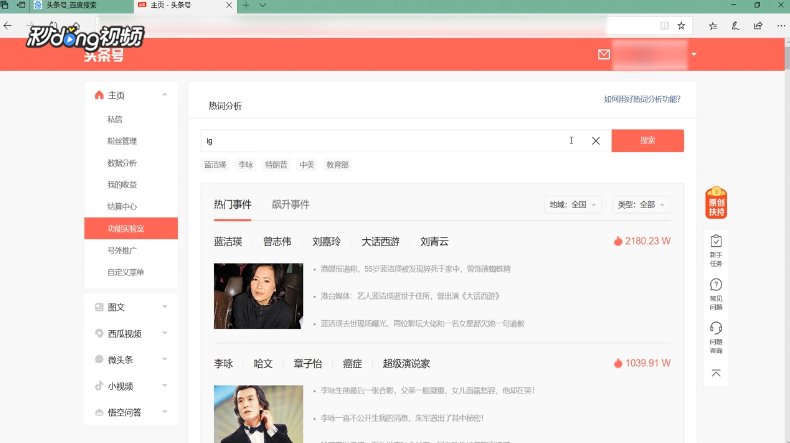
Task: Click the 章子怡 keyword in second event
Action: [307, 364]
